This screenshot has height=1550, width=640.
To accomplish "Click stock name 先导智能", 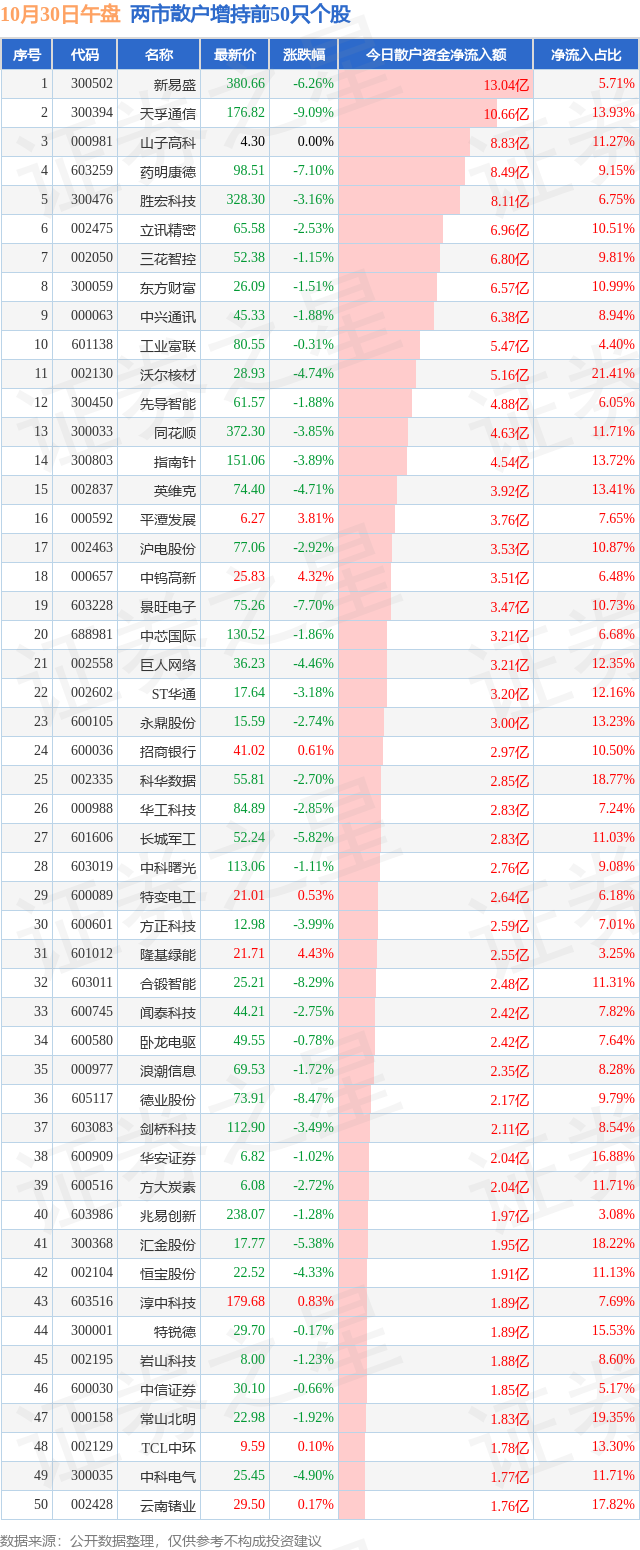I will [x=168, y=404].
